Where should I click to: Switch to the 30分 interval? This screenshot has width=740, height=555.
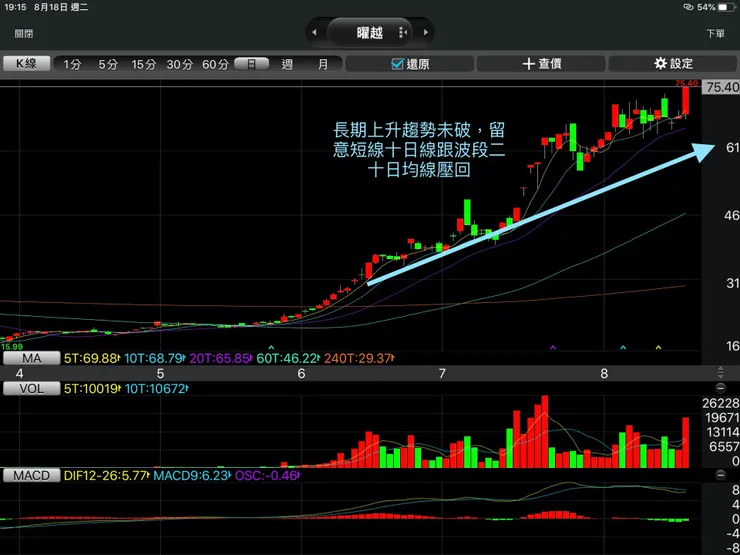(x=179, y=64)
